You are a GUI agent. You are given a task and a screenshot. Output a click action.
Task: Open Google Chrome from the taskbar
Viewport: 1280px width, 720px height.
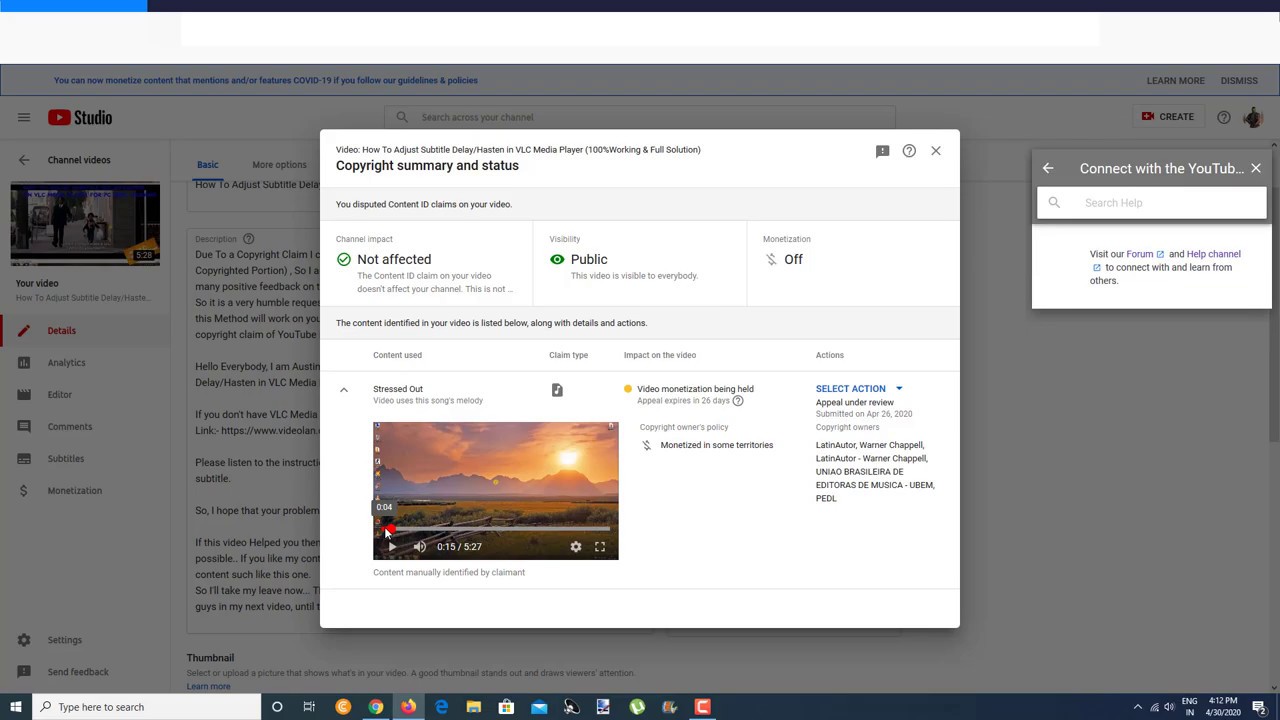pos(376,707)
